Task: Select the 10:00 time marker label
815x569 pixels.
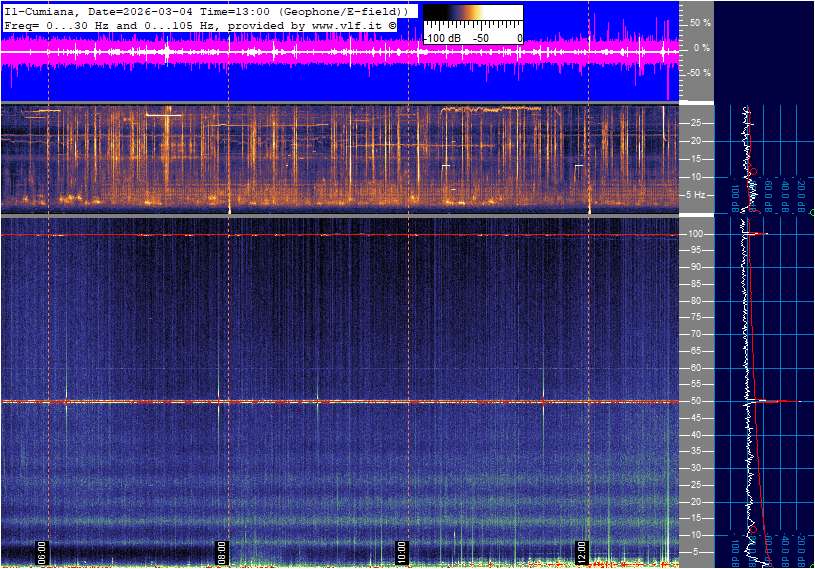Action: 401,551
